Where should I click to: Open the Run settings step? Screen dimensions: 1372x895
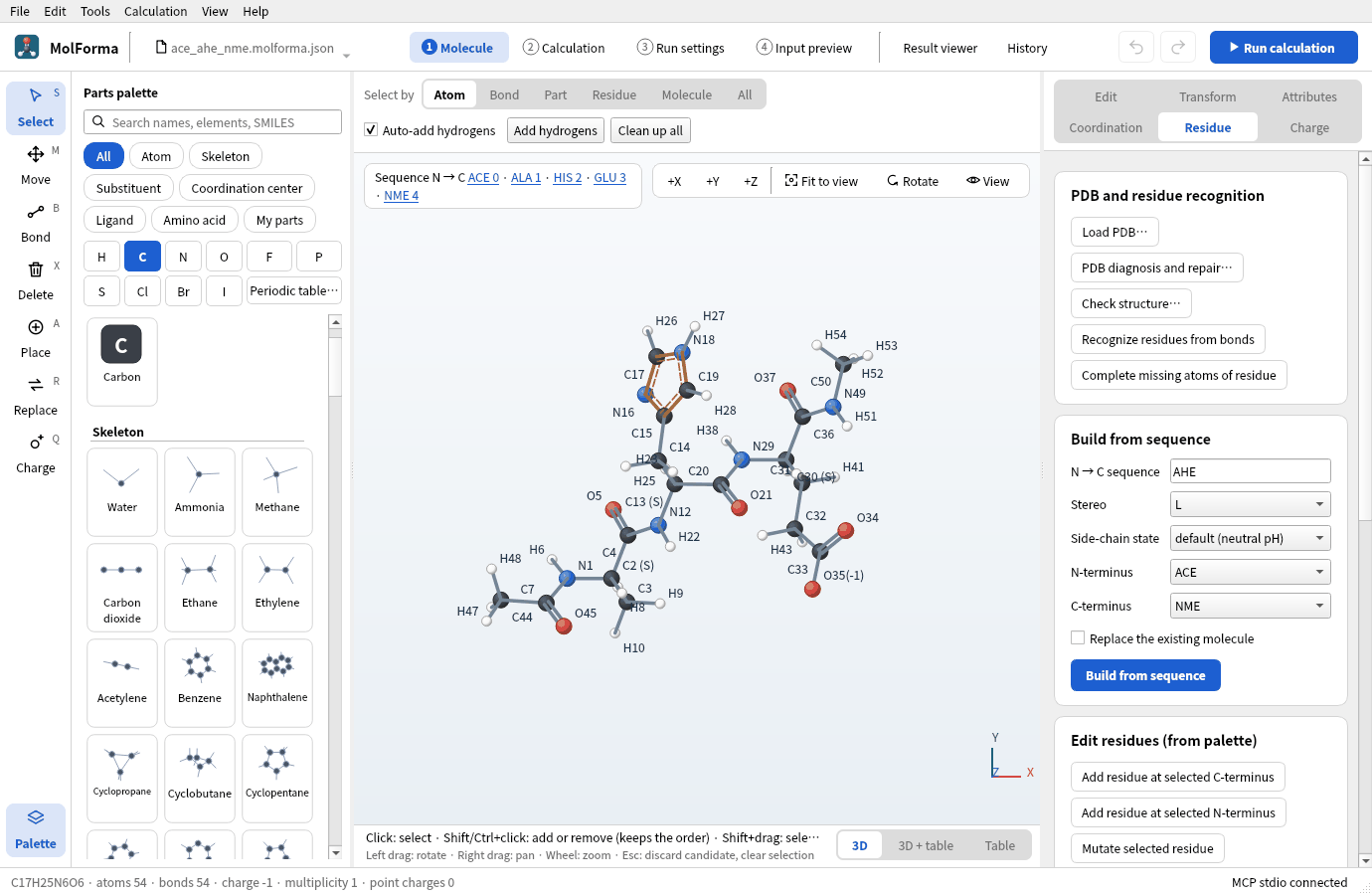(681, 48)
